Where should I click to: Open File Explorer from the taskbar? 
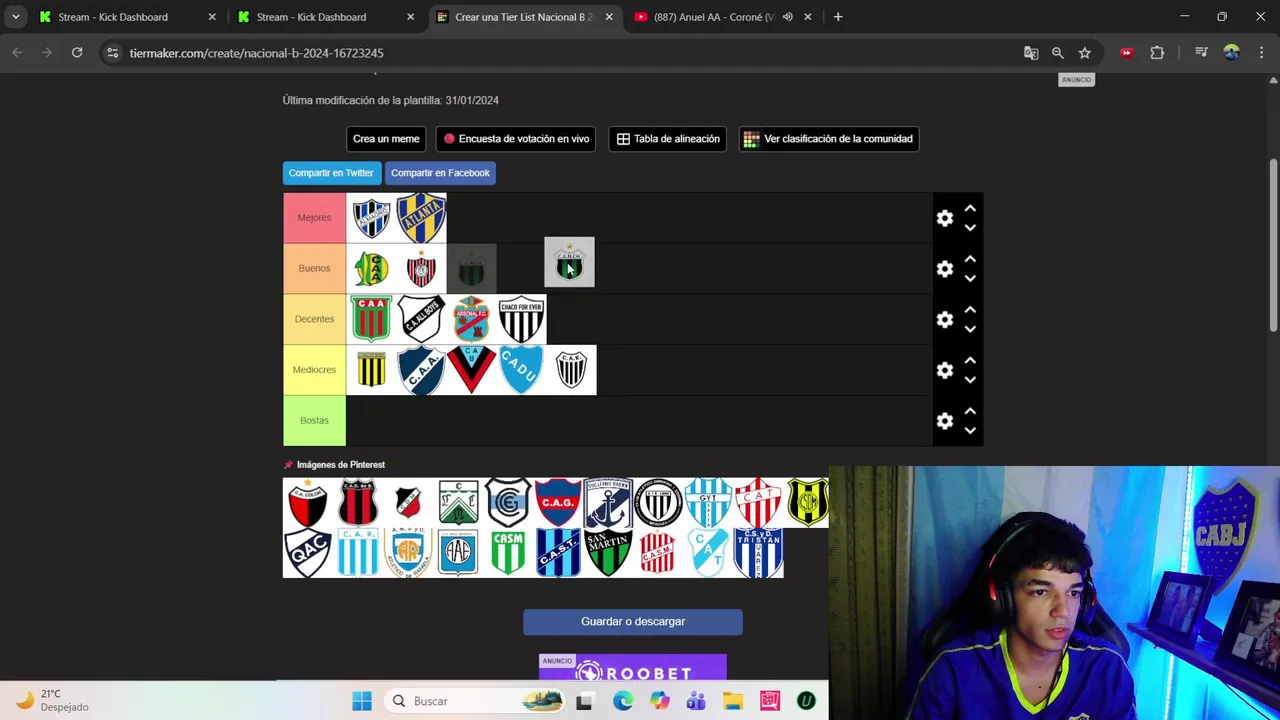pyautogui.click(x=733, y=701)
